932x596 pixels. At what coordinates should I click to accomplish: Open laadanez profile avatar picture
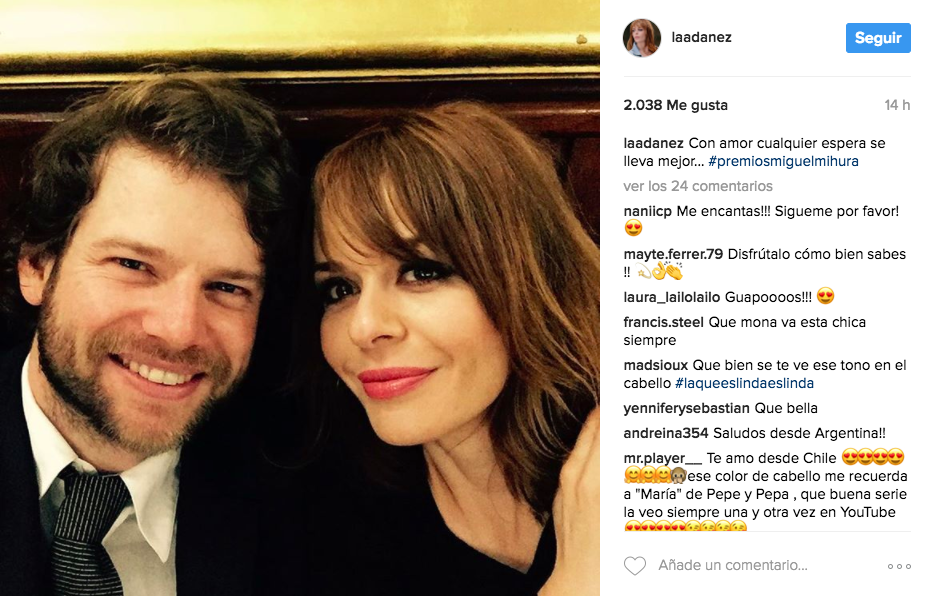tap(641, 37)
